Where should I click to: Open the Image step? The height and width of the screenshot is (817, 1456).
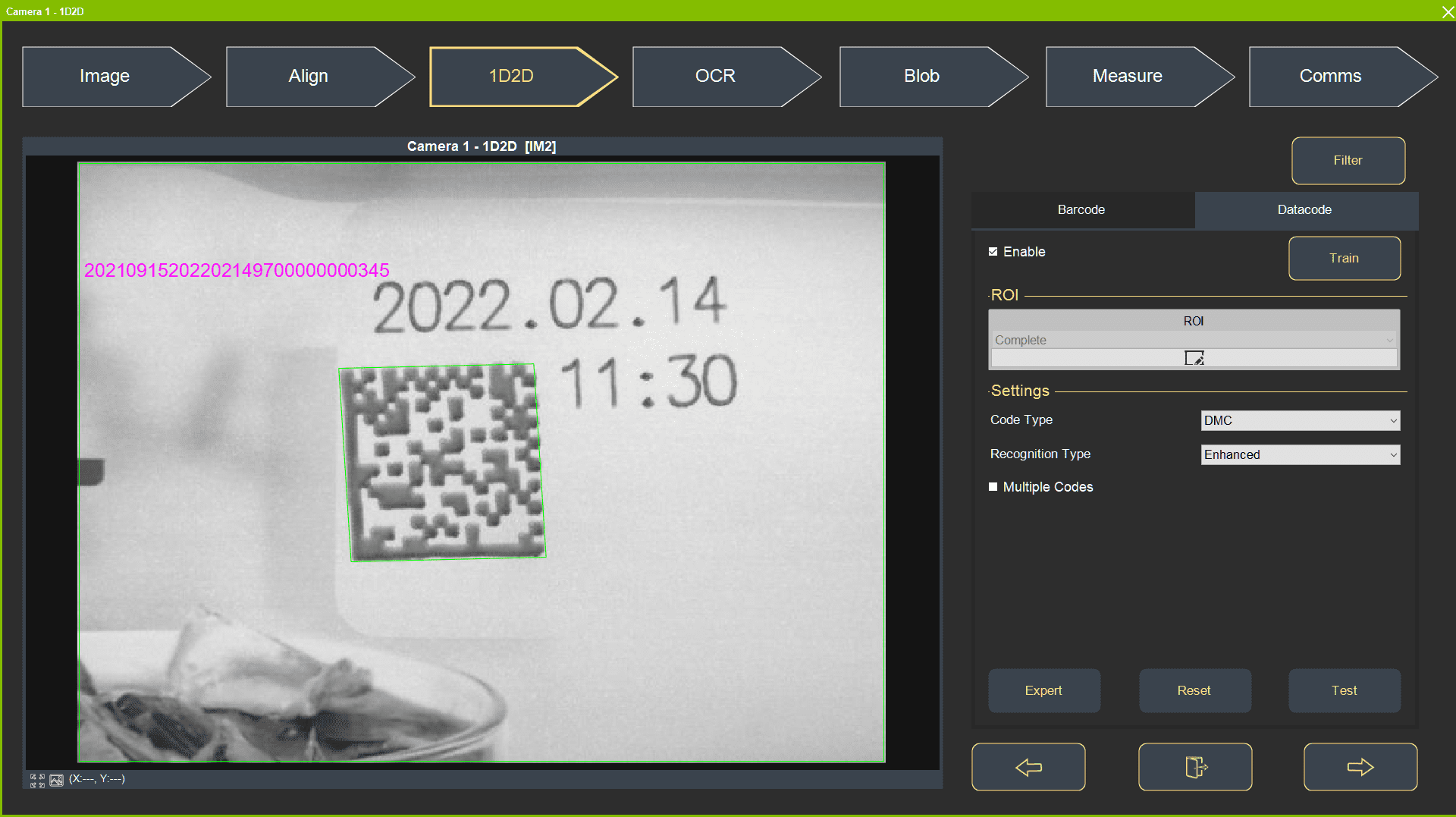point(116,76)
